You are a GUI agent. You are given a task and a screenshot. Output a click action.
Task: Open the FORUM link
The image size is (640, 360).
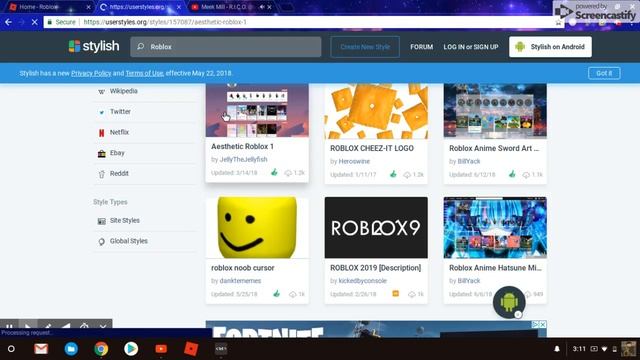point(421,47)
